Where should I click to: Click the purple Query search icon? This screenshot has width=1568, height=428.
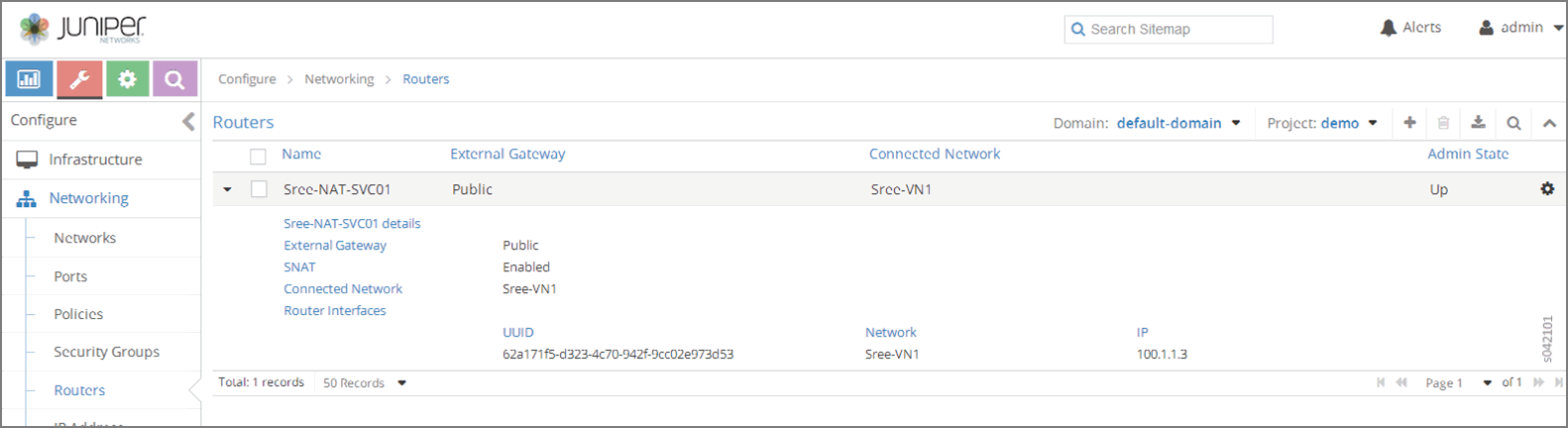(174, 79)
